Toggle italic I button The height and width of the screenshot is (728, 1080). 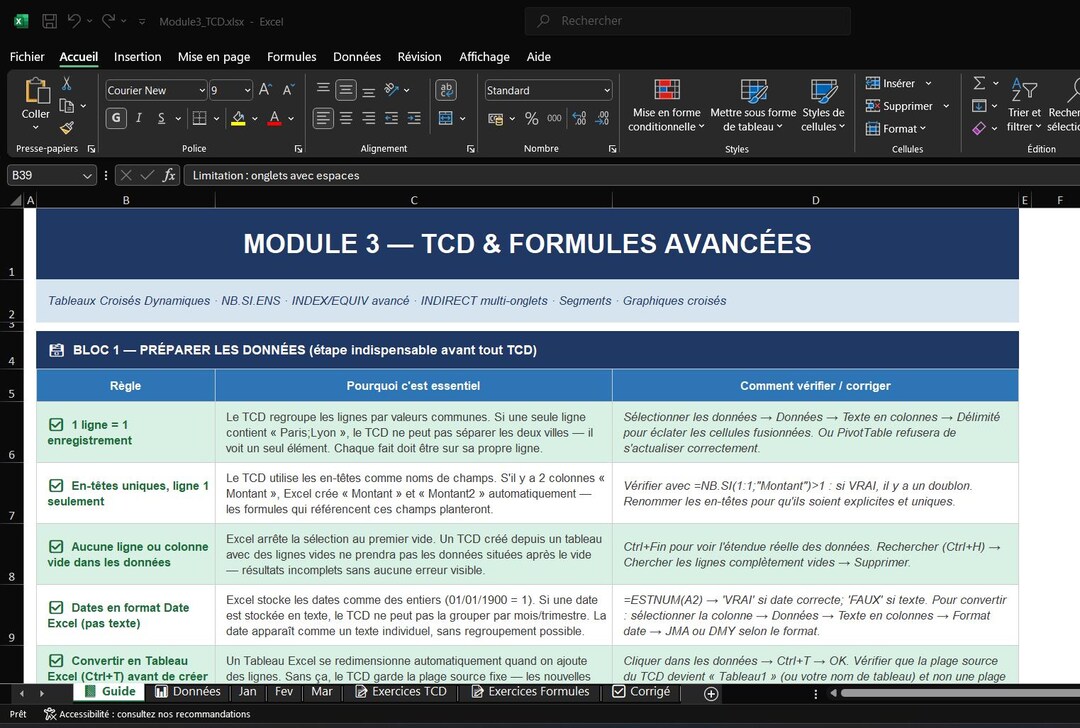[x=138, y=118]
